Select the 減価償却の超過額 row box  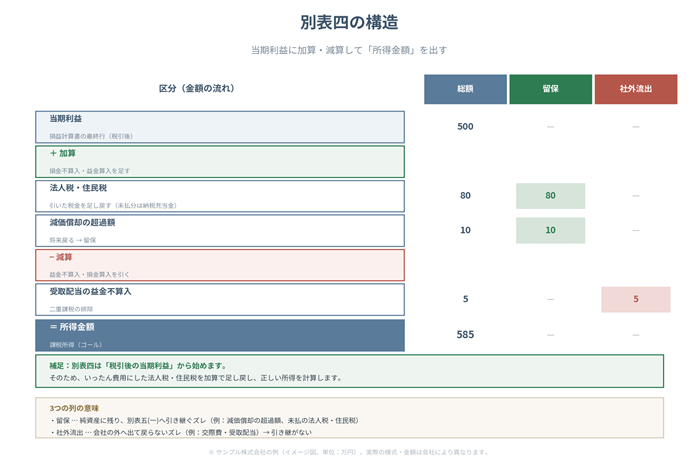tap(220, 230)
